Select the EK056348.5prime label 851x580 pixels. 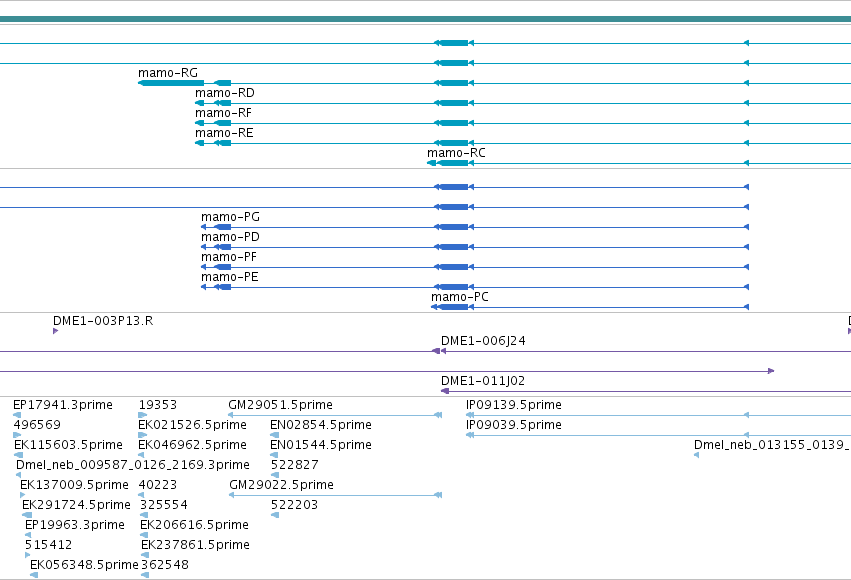tap(84, 565)
